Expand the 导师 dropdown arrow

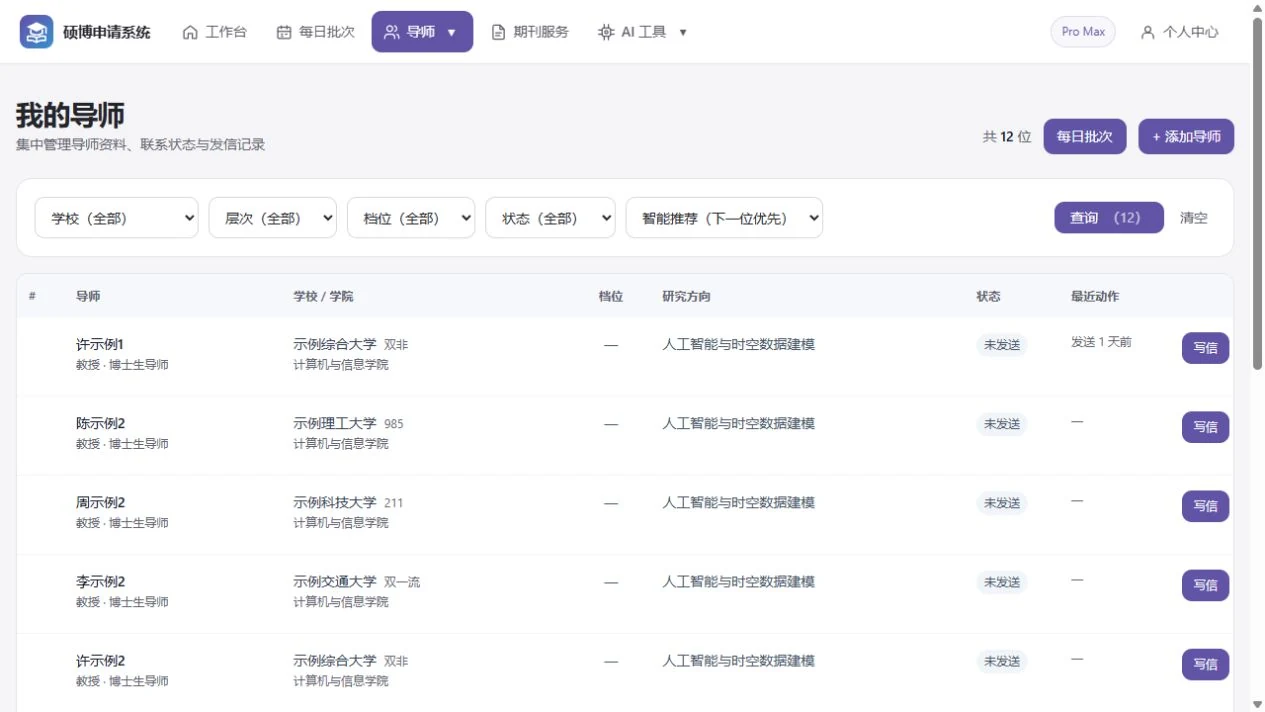451,33
